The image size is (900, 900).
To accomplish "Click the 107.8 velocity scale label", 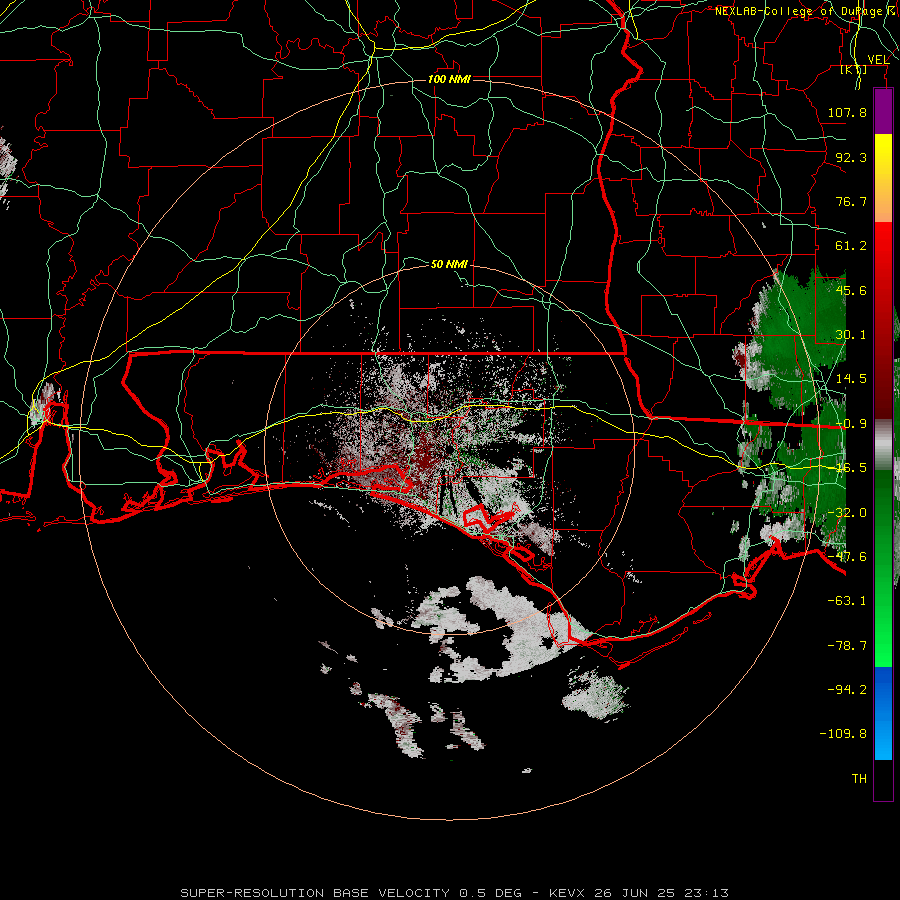I will [847, 112].
